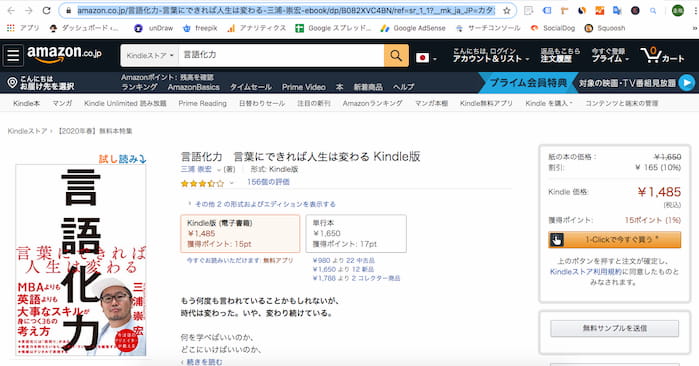Open the browser profile avatar
Image resolution: width=699 pixels, height=366 pixels.
point(678,10)
